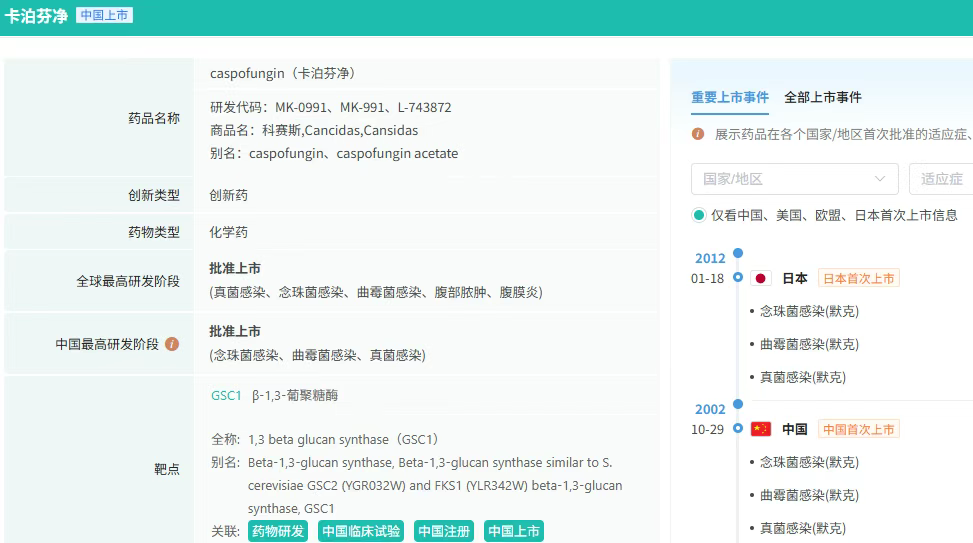
Task: Click the 中国注册 tag button
Action: pyautogui.click(x=444, y=531)
